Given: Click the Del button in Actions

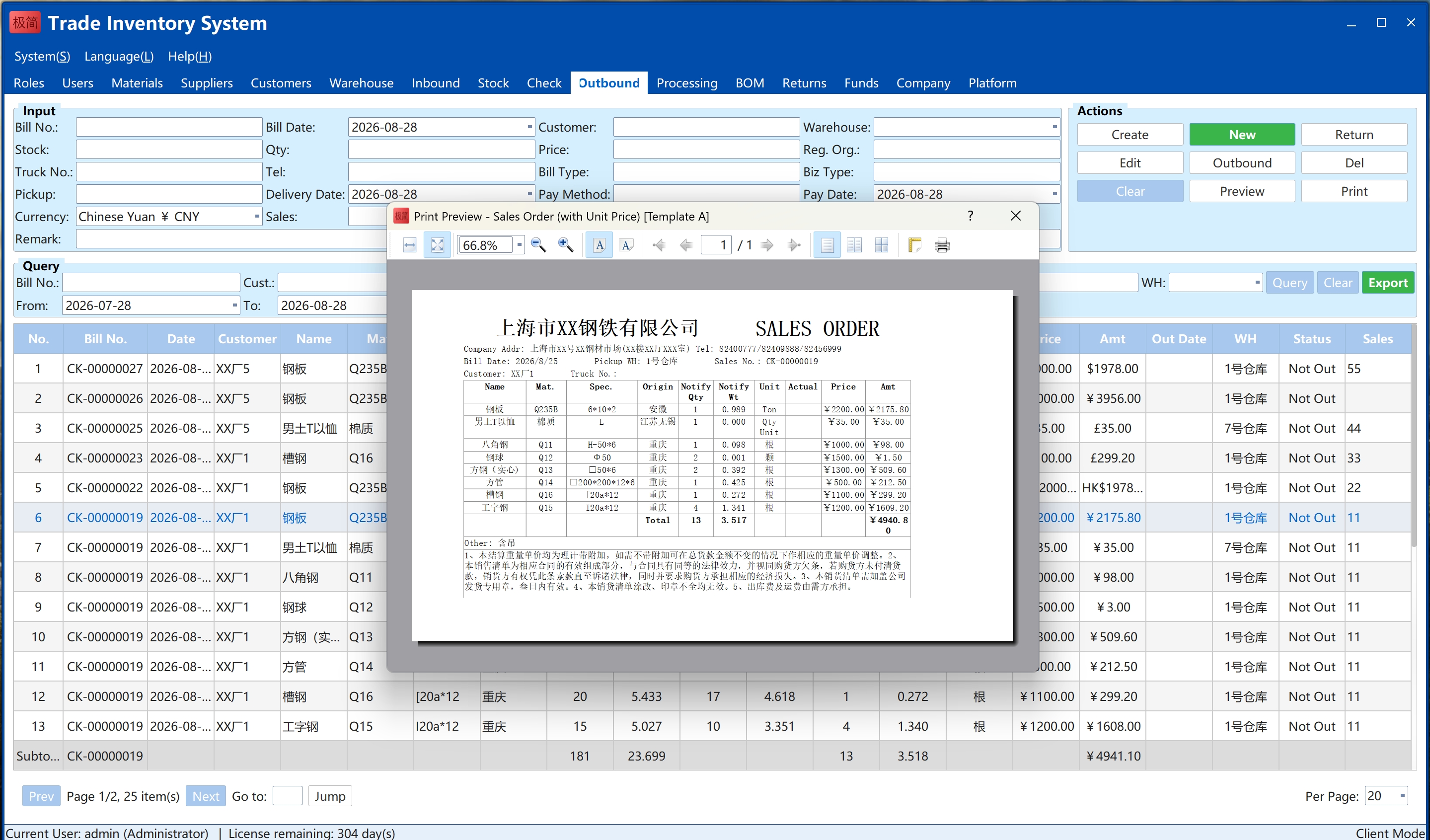Looking at the screenshot, I should pos(1354,163).
